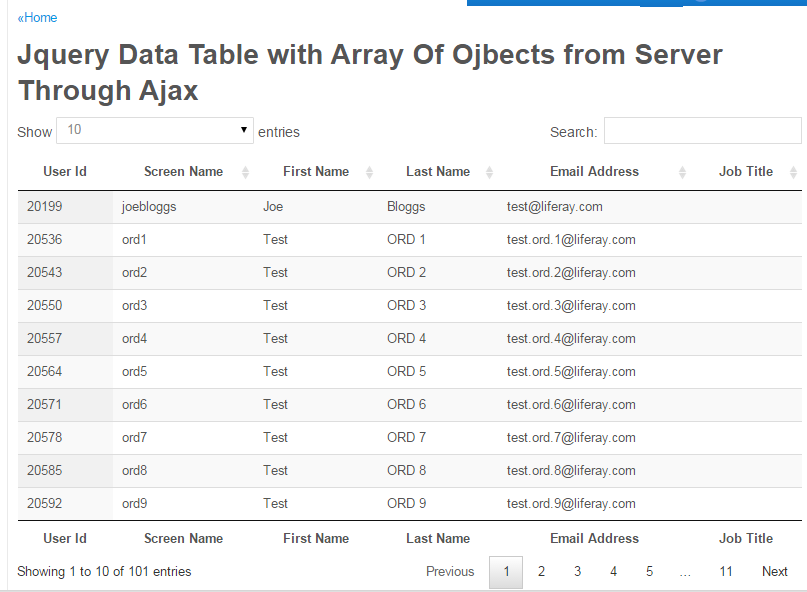Click the Previous pagination button
The image size is (807, 592).
click(x=450, y=571)
